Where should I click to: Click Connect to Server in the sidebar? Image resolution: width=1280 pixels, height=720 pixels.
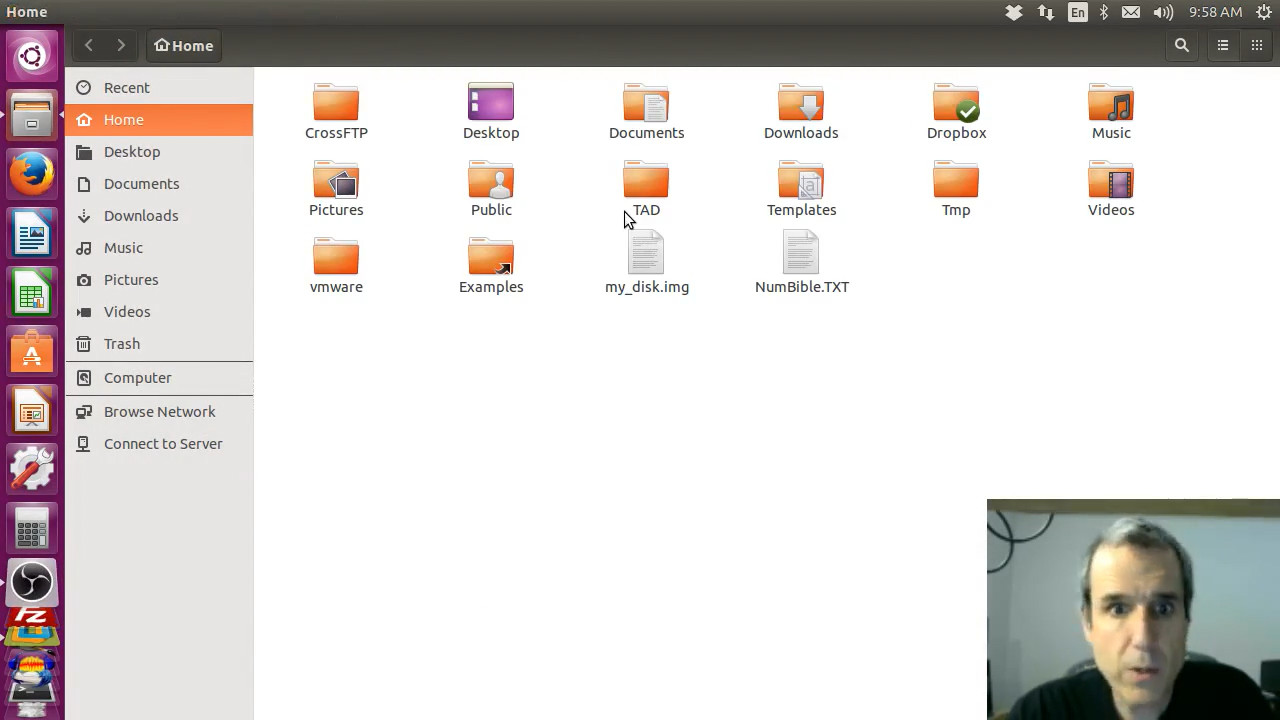159,443
